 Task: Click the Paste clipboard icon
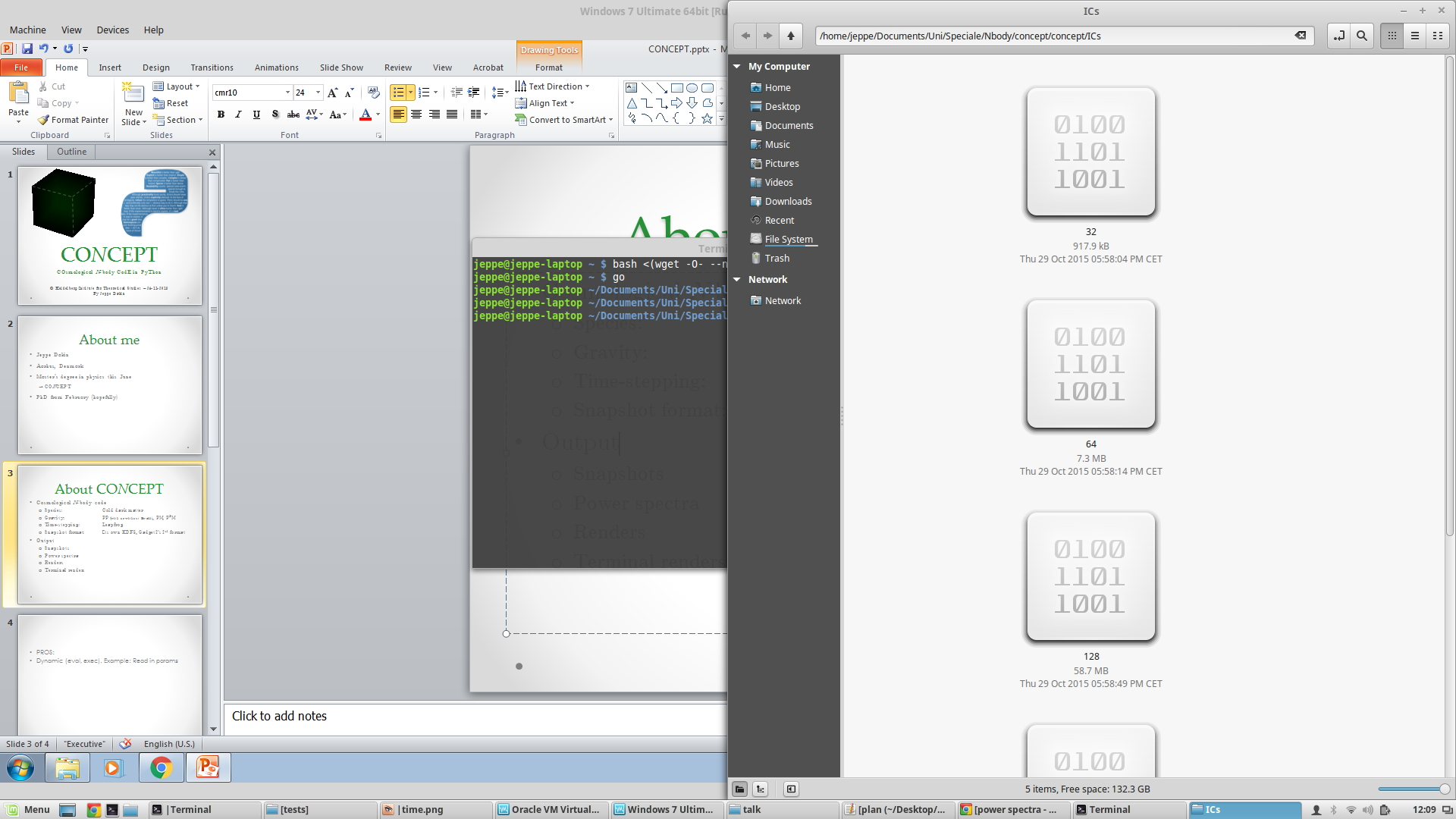18,93
